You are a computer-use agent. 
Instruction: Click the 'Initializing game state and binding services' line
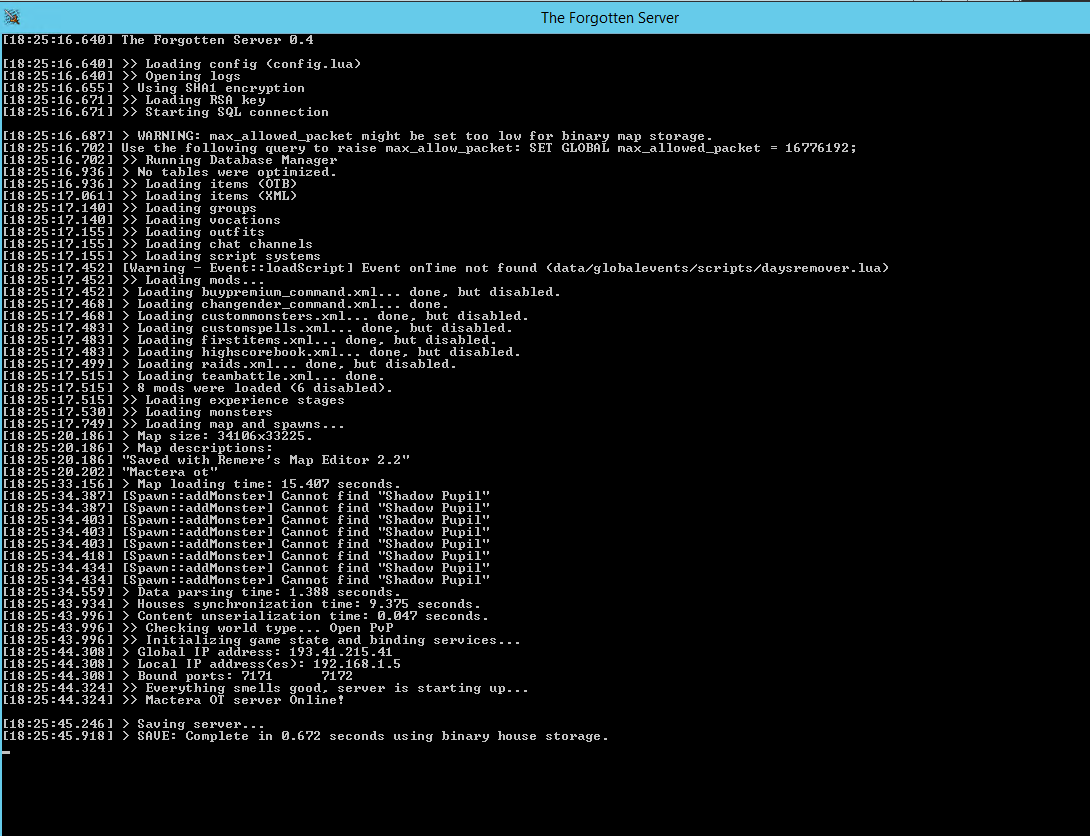coord(261,640)
